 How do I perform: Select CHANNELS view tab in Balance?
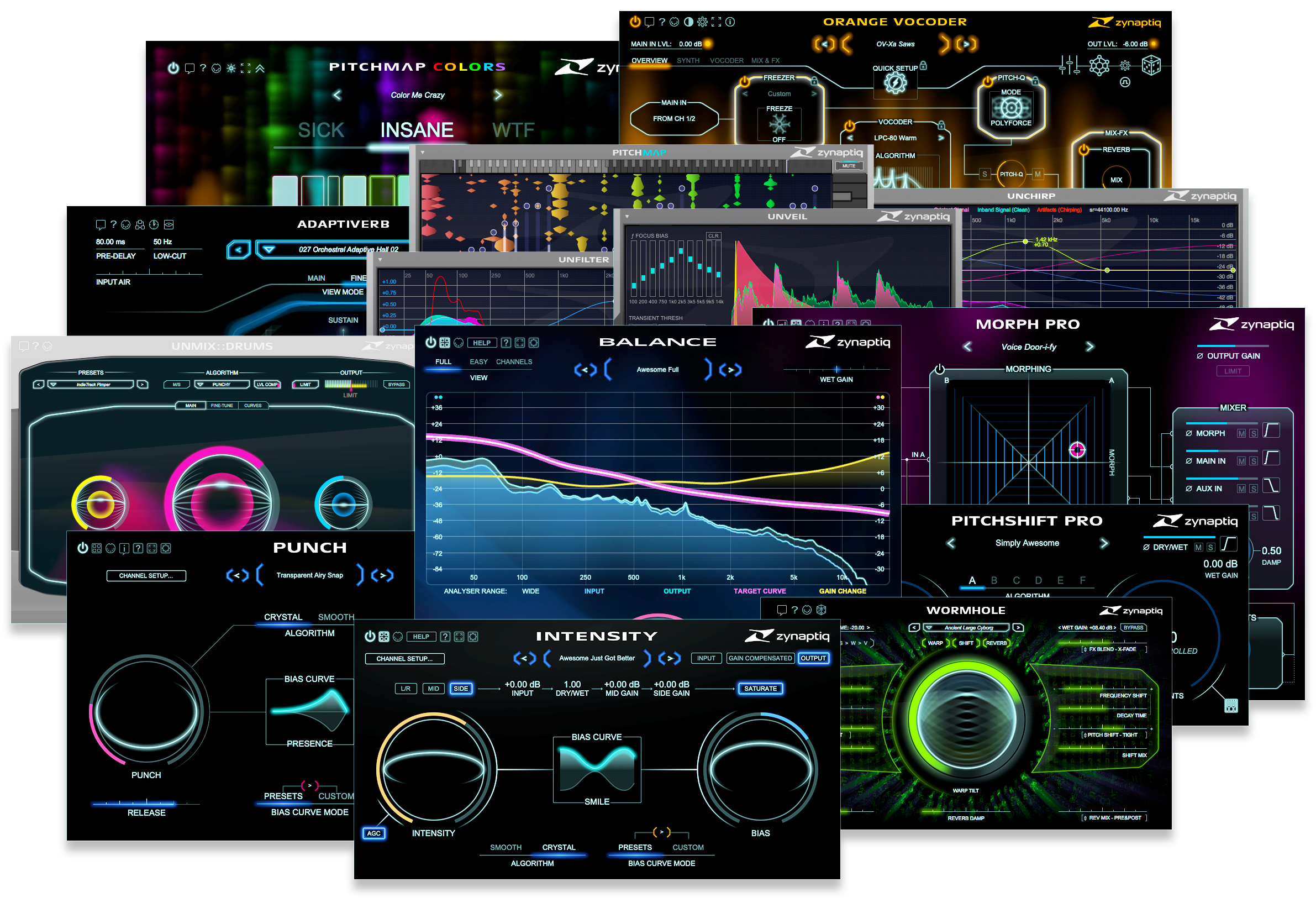point(514,362)
